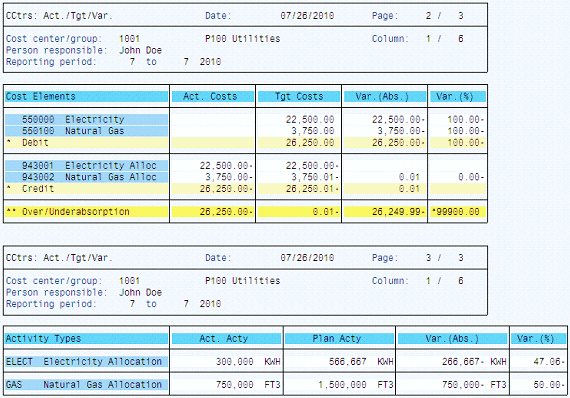Select the Credit subtotal row
This screenshot has width=570, height=398.
point(87,189)
